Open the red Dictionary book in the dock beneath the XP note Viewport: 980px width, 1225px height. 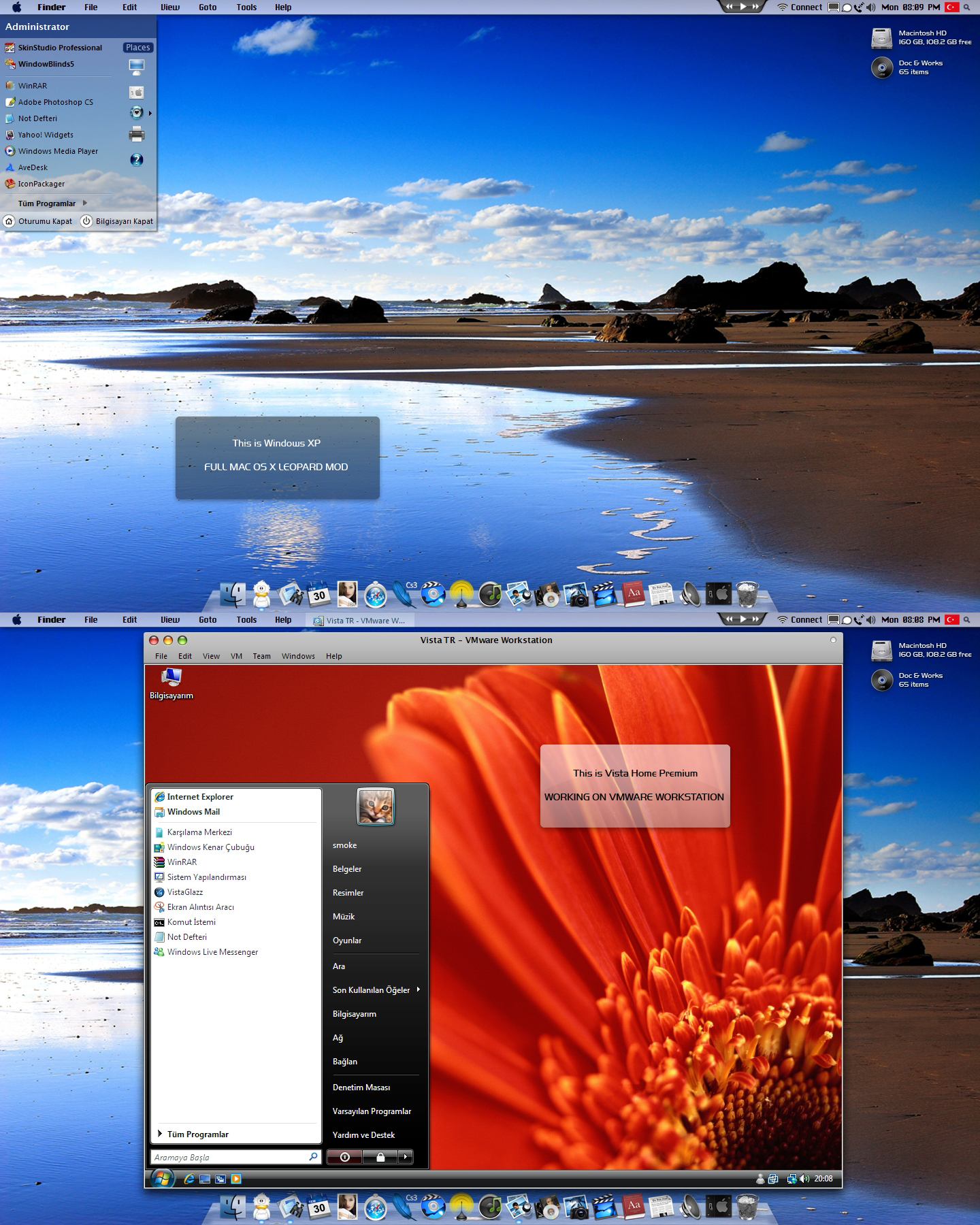[x=633, y=593]
